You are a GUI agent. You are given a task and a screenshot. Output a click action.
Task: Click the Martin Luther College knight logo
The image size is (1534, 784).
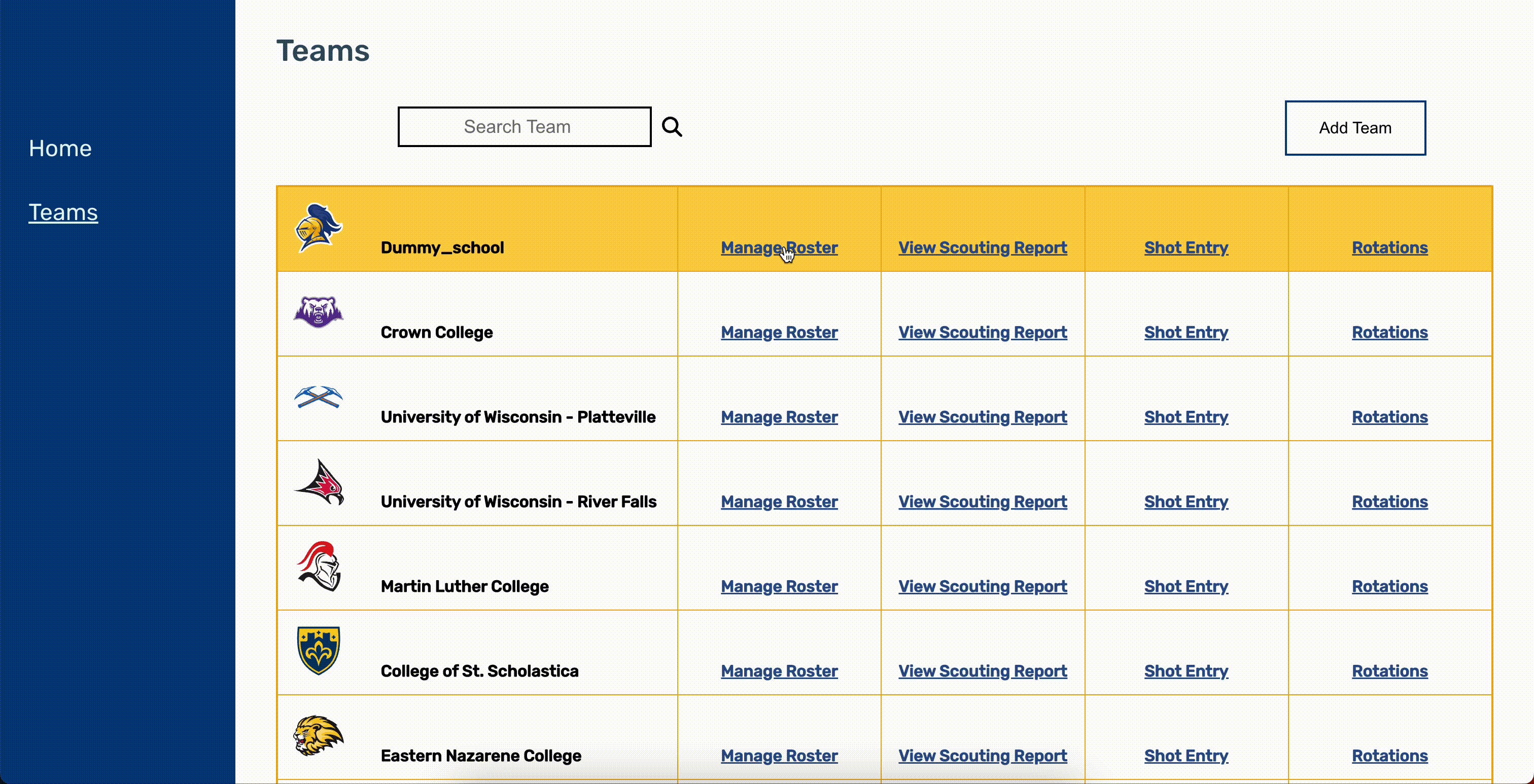pos(319,566)
